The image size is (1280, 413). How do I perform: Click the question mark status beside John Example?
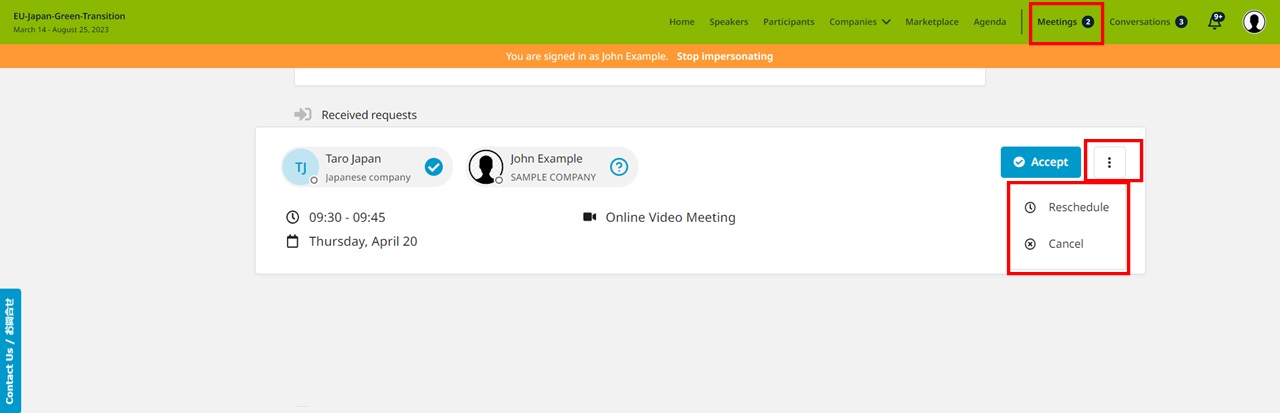pos(619,167)
